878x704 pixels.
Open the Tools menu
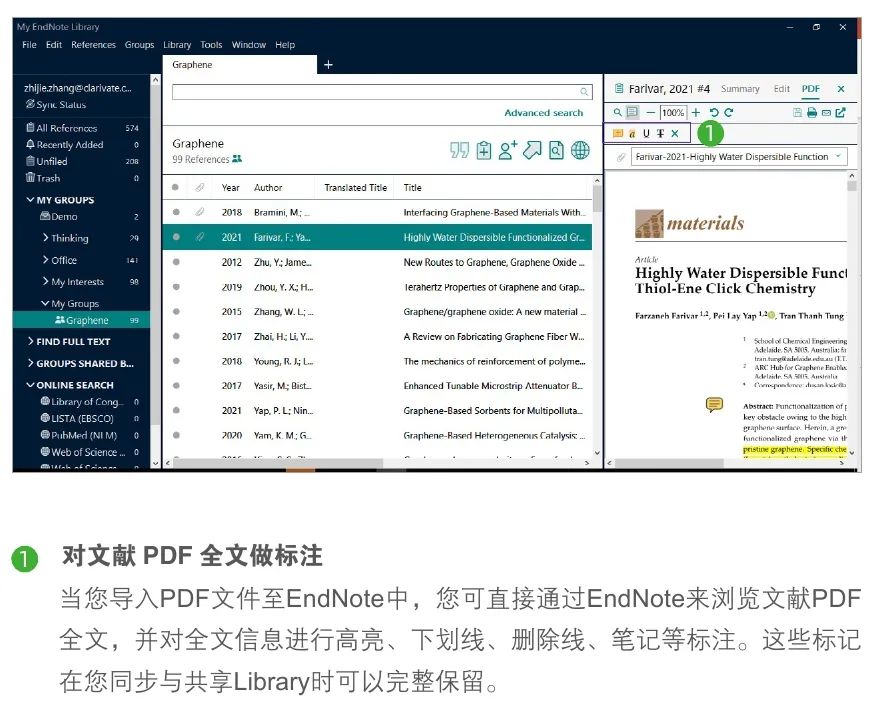click(x=211, y=45)
